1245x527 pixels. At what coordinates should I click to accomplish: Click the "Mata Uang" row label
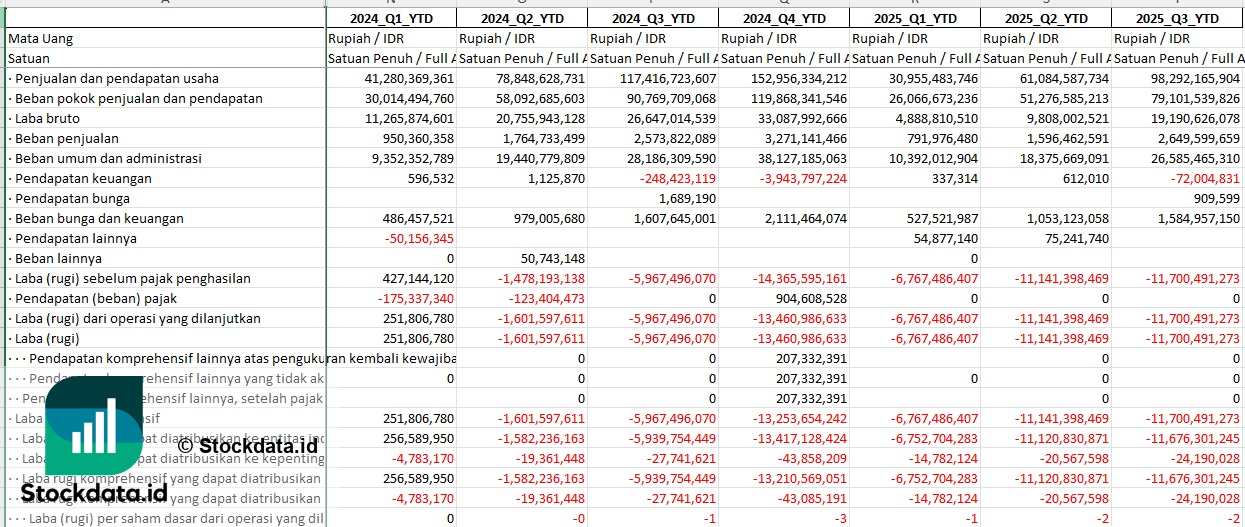click(x=40, y=38)
